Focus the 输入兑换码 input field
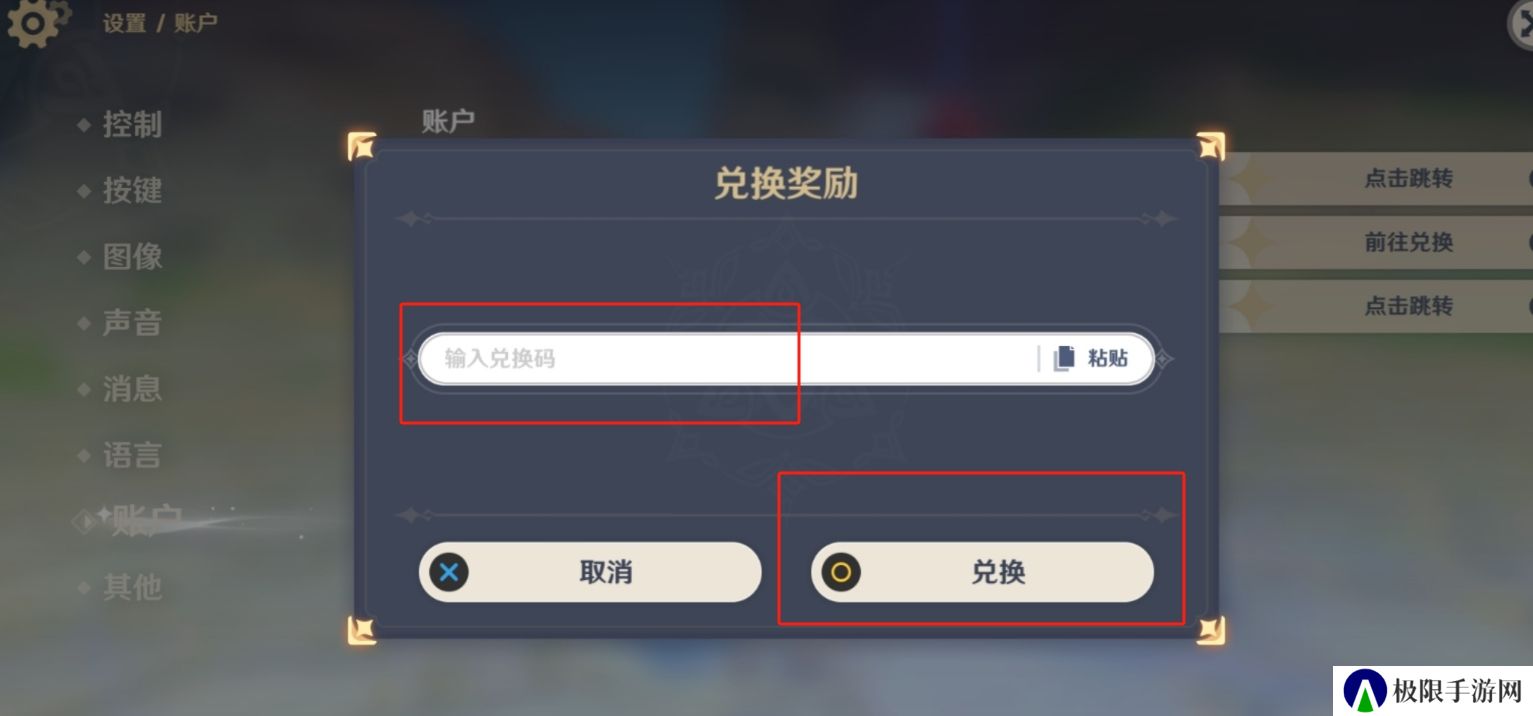 [728, 358]
